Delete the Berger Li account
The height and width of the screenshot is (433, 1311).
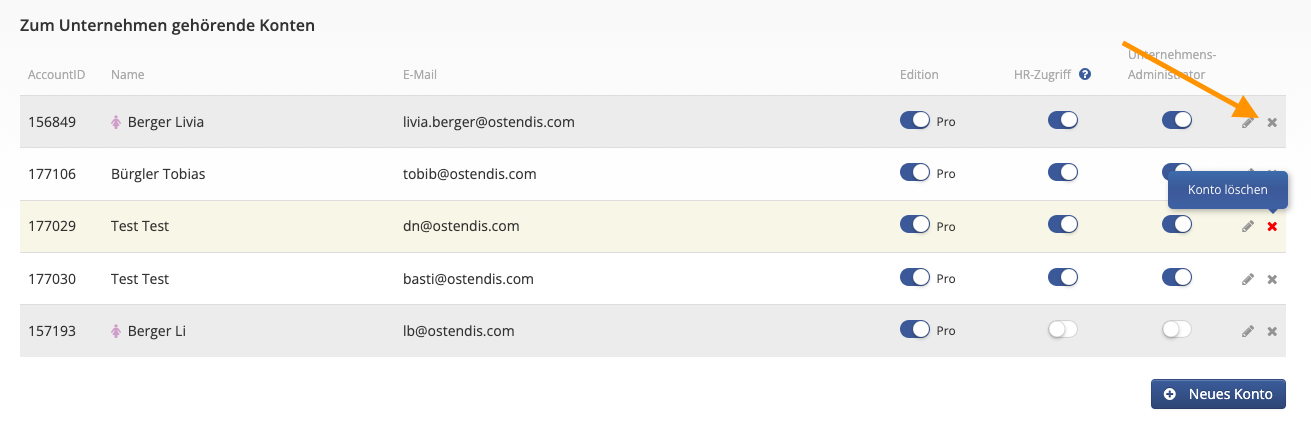point(1272,331)
